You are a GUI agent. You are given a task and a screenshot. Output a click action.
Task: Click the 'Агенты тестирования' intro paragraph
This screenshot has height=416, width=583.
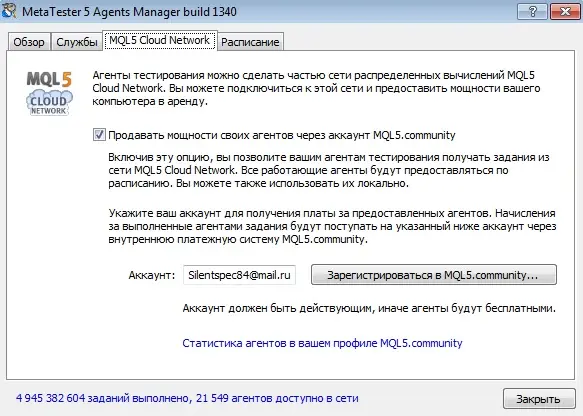pyautogui.click(x=316, y=88)
